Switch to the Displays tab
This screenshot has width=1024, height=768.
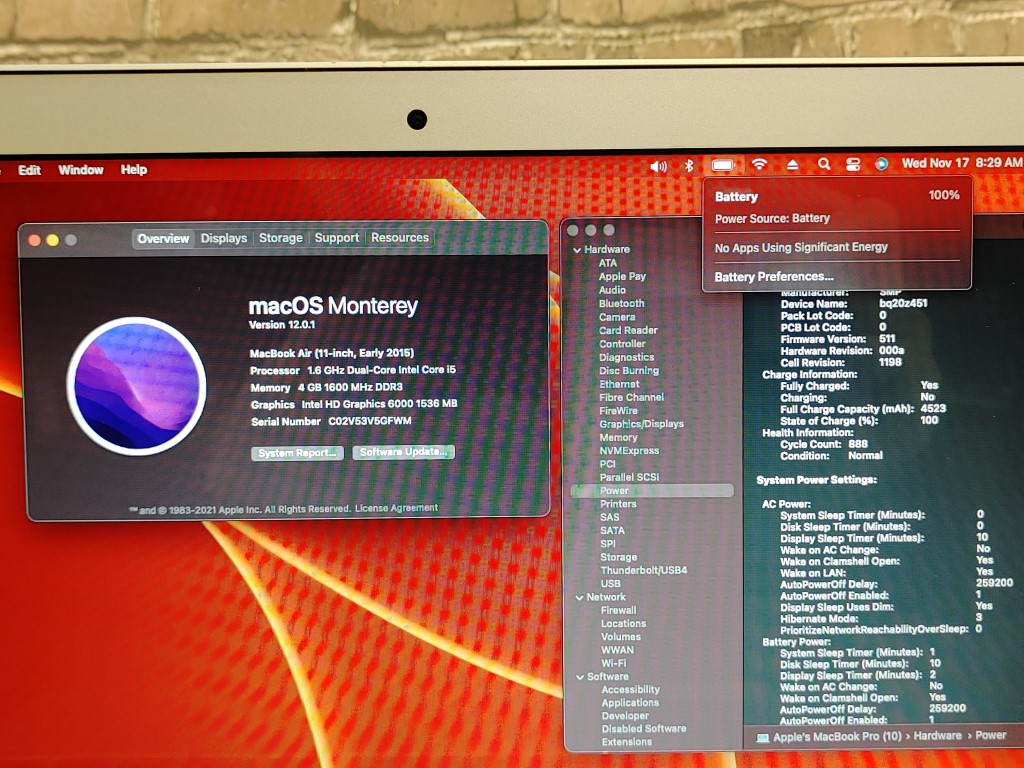(224, 238)
